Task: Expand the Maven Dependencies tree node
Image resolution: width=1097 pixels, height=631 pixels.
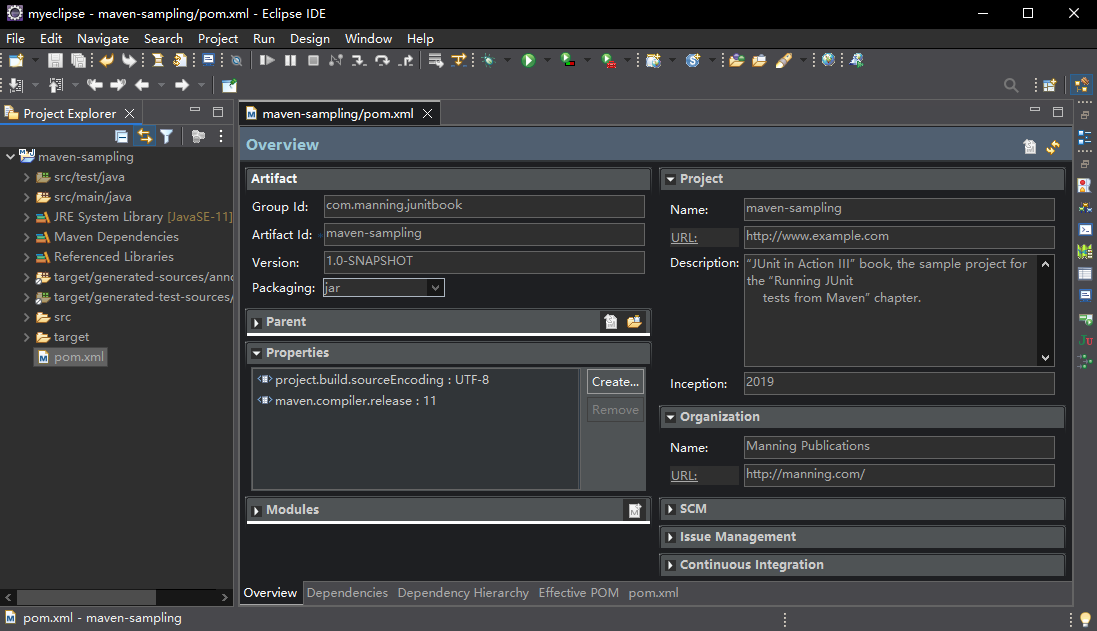Action: [27, 237]
